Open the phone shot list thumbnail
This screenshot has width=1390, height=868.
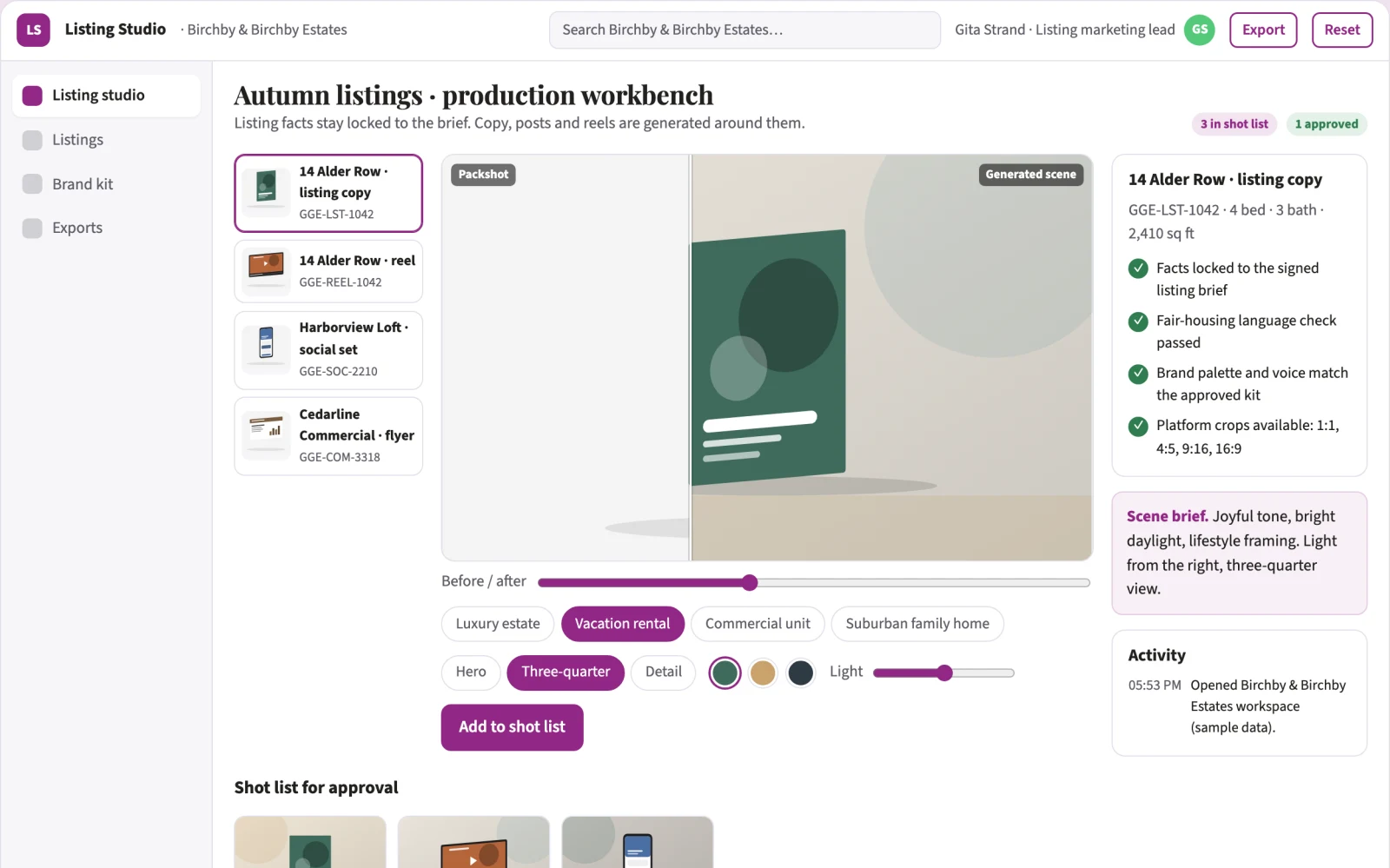click(638, 842)
